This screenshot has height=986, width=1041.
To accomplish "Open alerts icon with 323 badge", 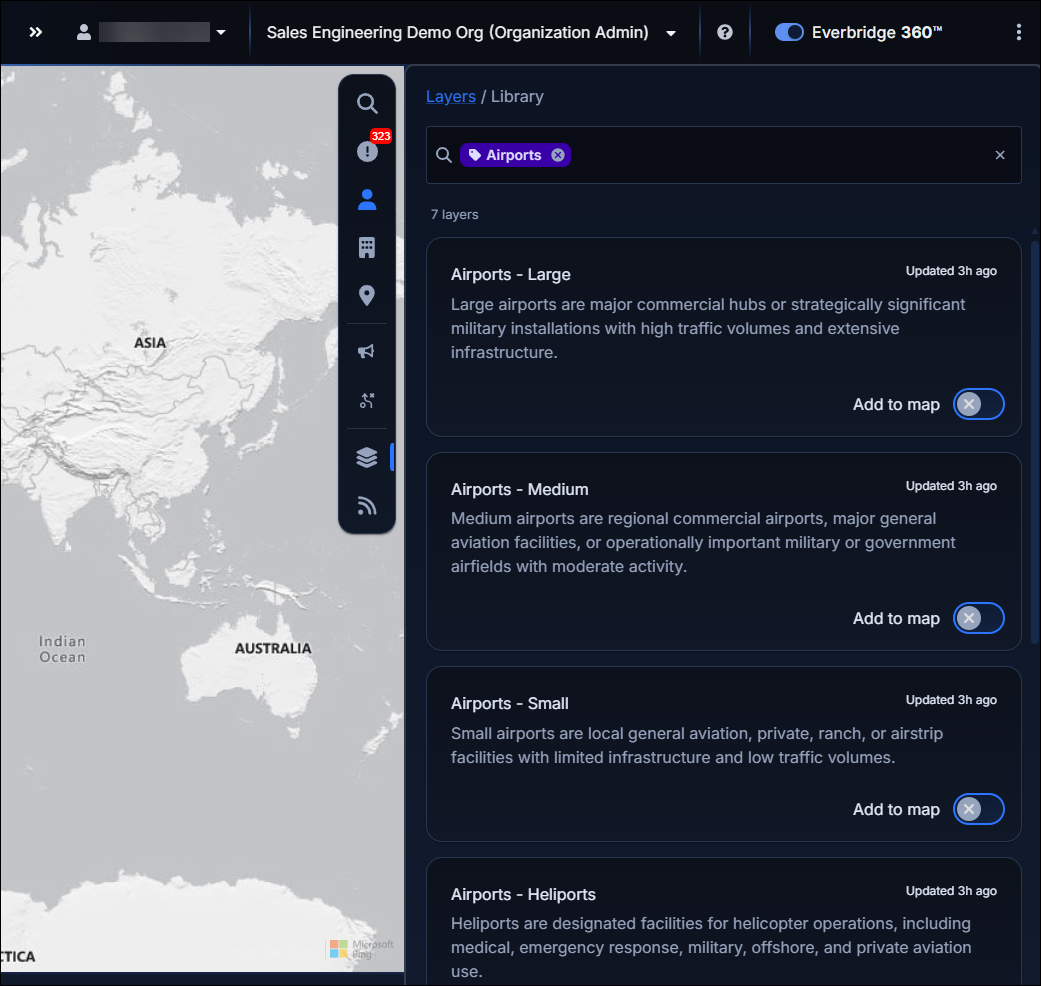I will click(367, 151).
